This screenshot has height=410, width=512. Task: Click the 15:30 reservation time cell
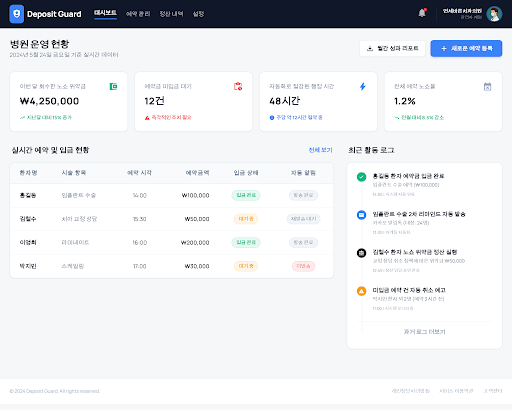tap(139, 219)
